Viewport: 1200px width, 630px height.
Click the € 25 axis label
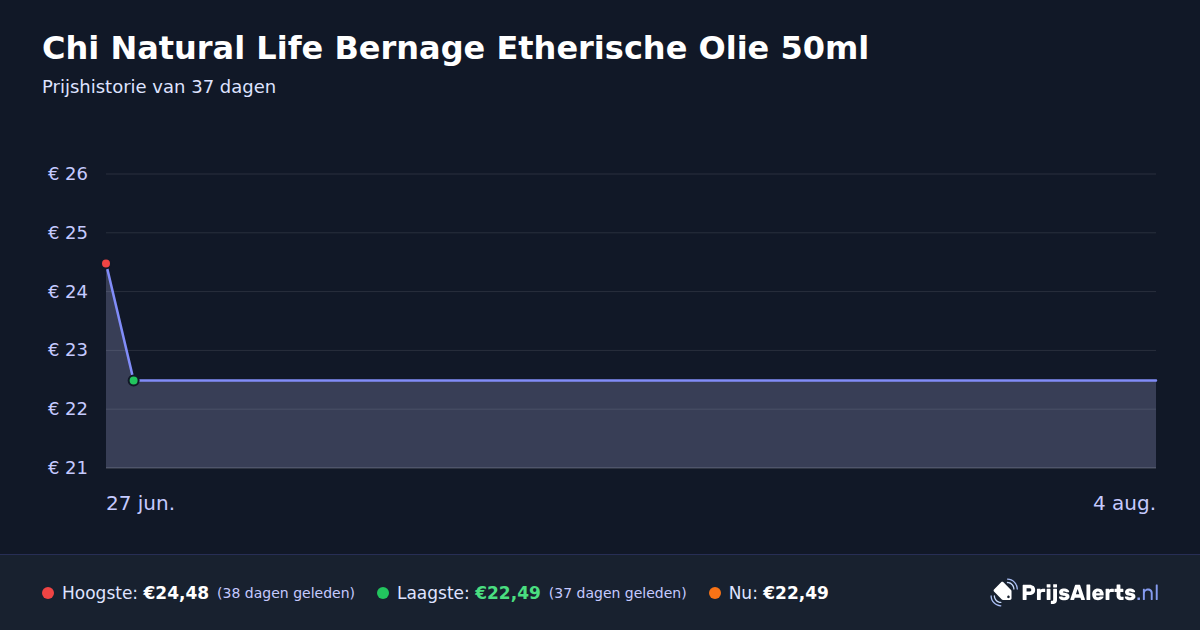68,233
